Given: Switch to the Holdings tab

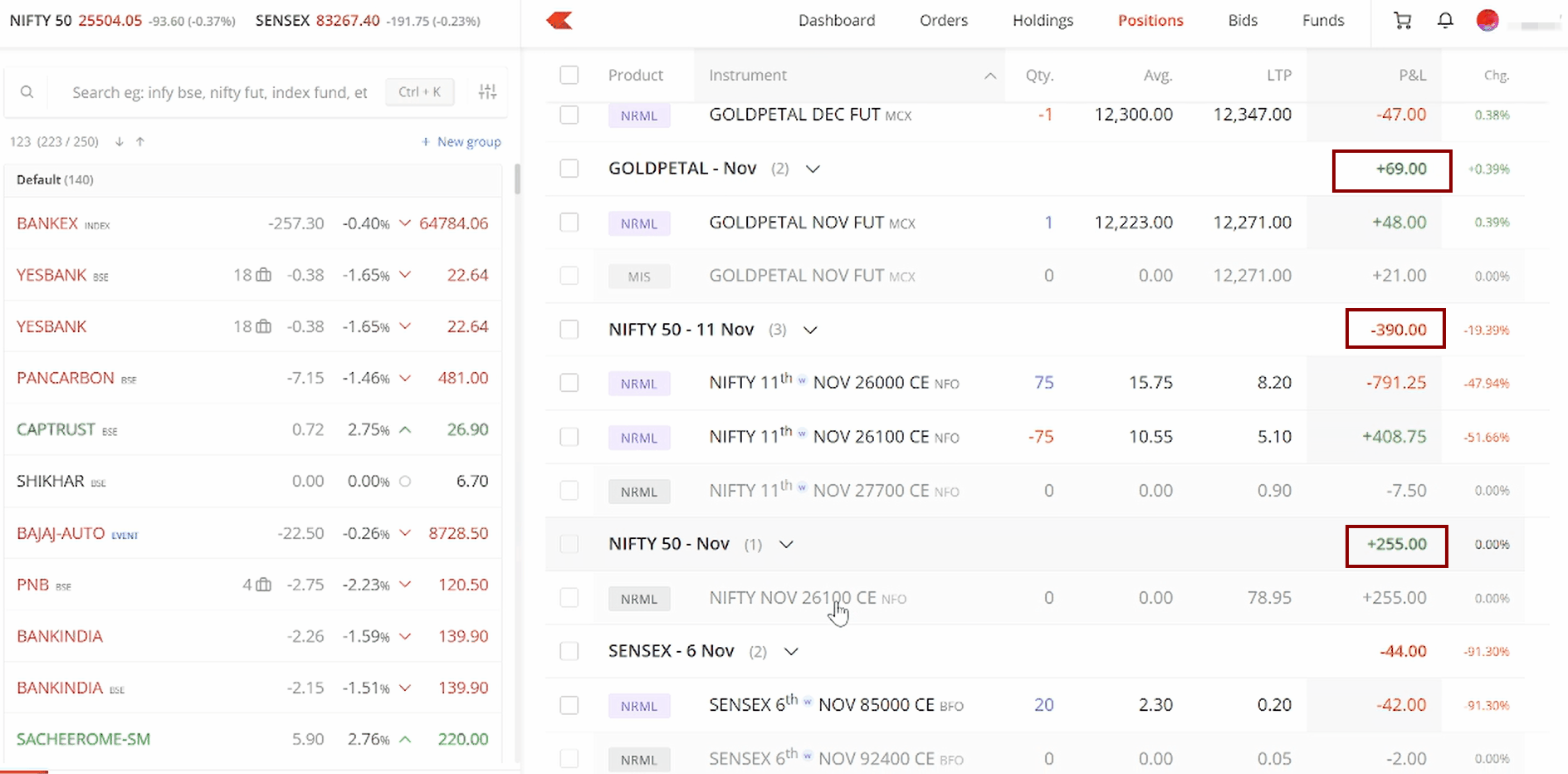Looking at the screenshot, I should [1042, 21].
